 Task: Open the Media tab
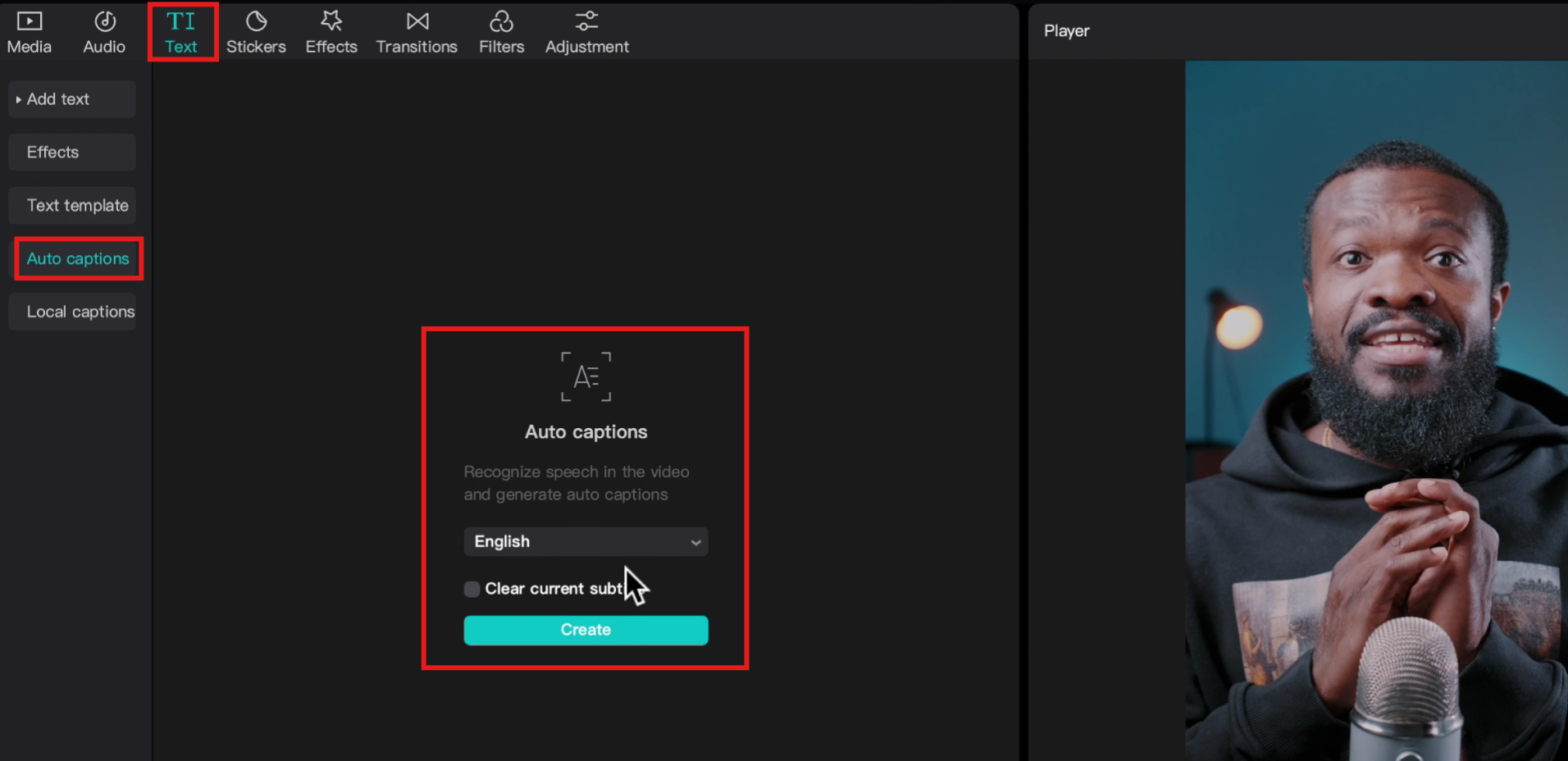pyautogui.click(x=30, y=33)
